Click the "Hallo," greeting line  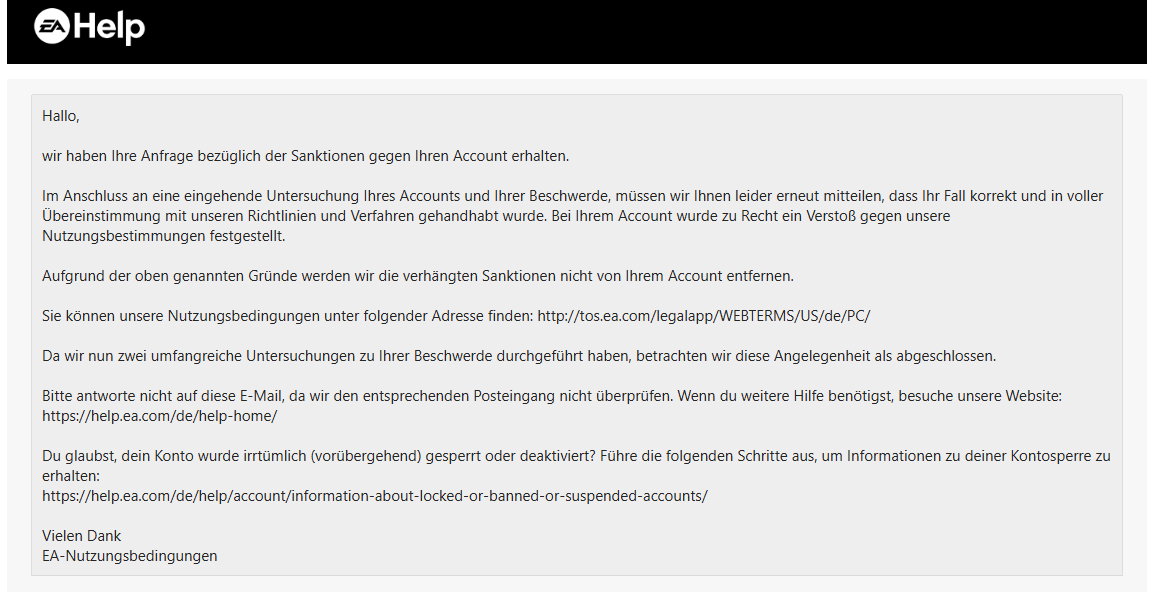(x=60, y=116)
